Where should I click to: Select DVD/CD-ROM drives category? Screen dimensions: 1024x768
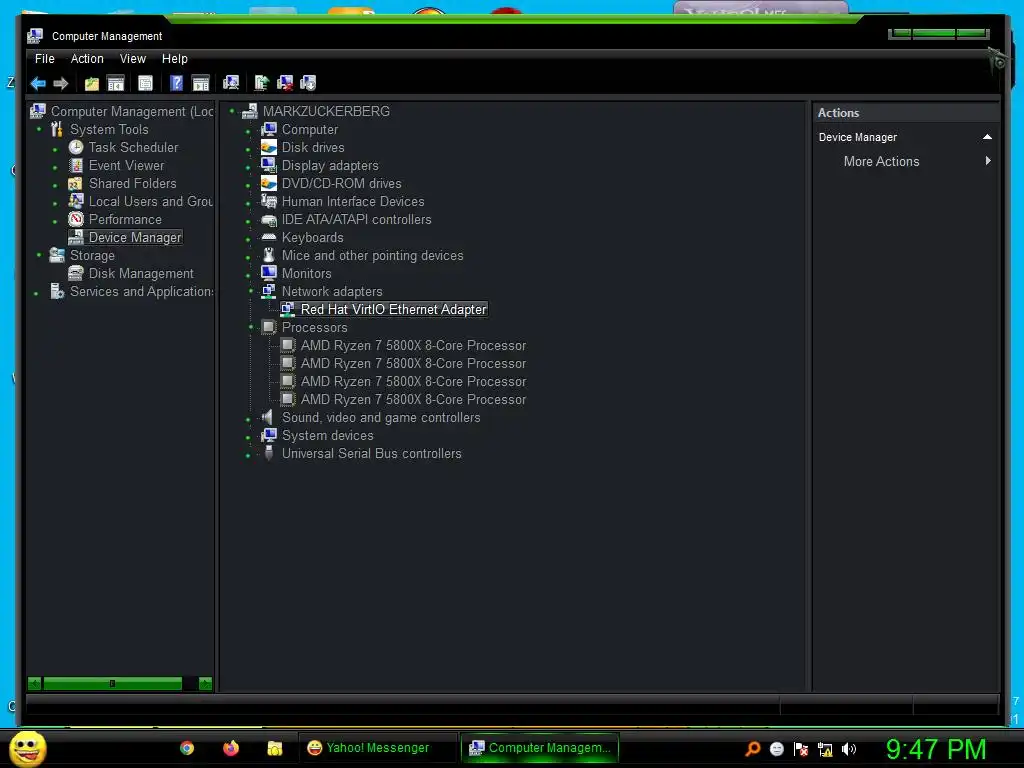point(342,184)
